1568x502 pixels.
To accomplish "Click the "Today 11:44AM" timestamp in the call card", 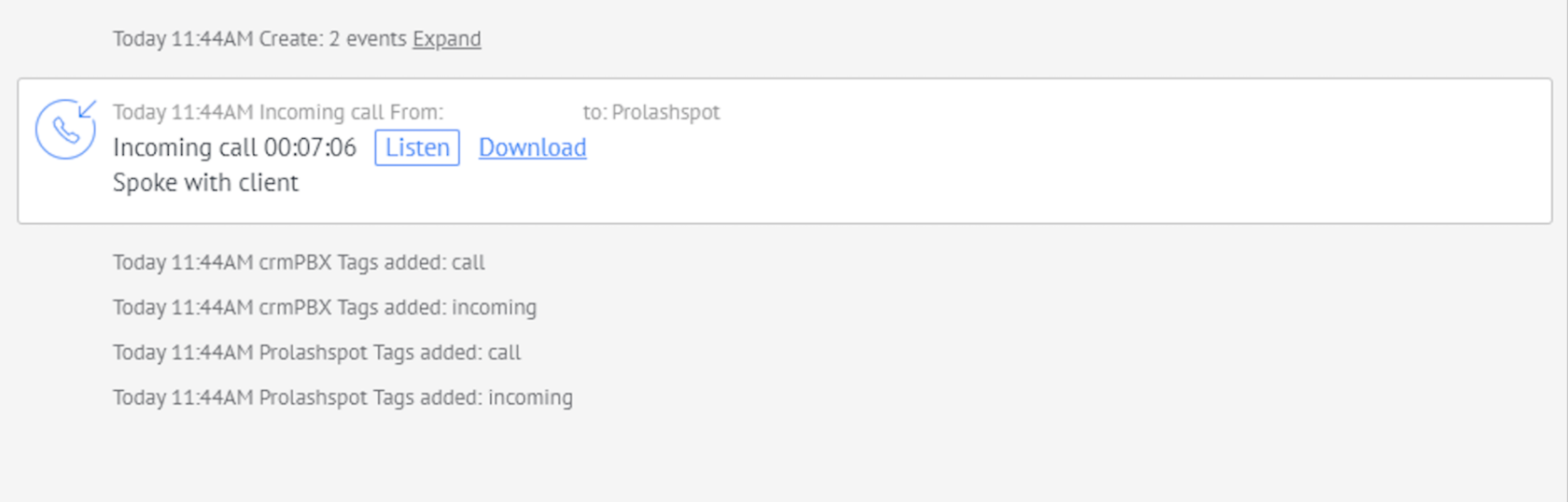I will [183, 113].
